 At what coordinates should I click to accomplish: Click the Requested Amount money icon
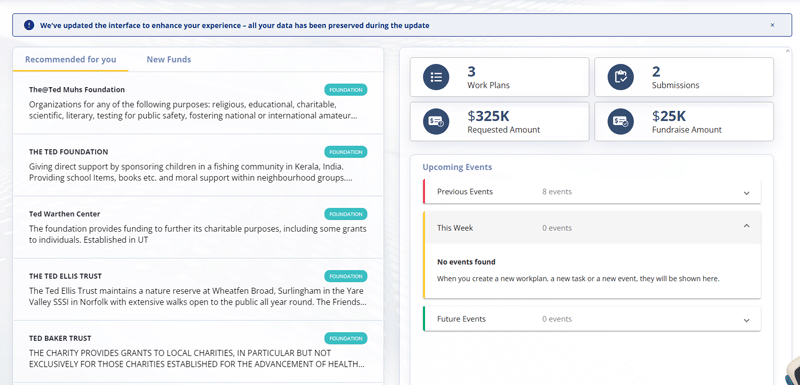tap(436, 122)
